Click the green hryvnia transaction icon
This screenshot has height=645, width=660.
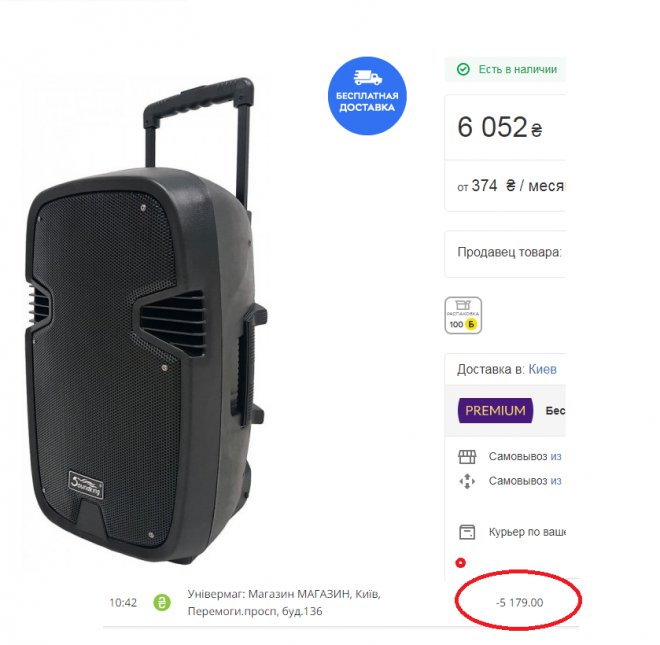[x=162, y=602]
